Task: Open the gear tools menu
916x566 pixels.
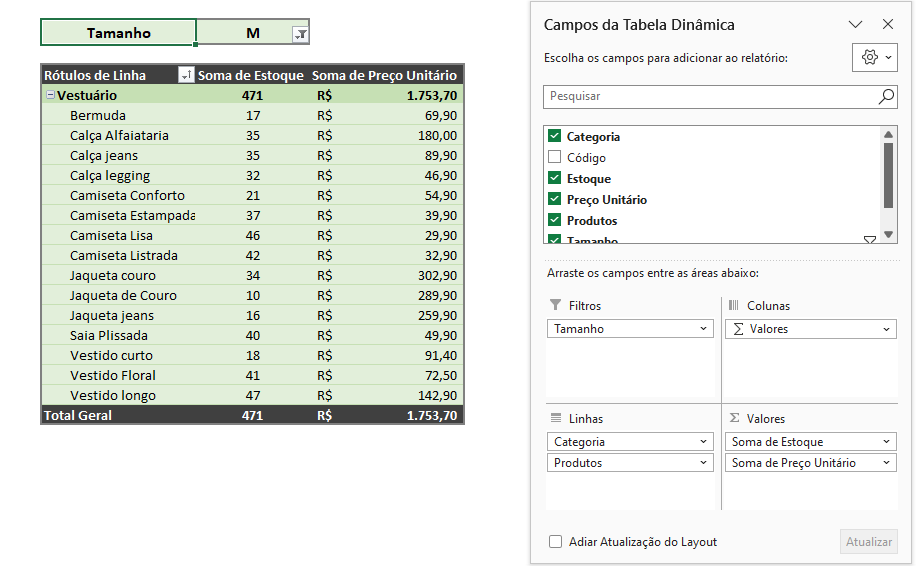Action: (x=875, y=57)
